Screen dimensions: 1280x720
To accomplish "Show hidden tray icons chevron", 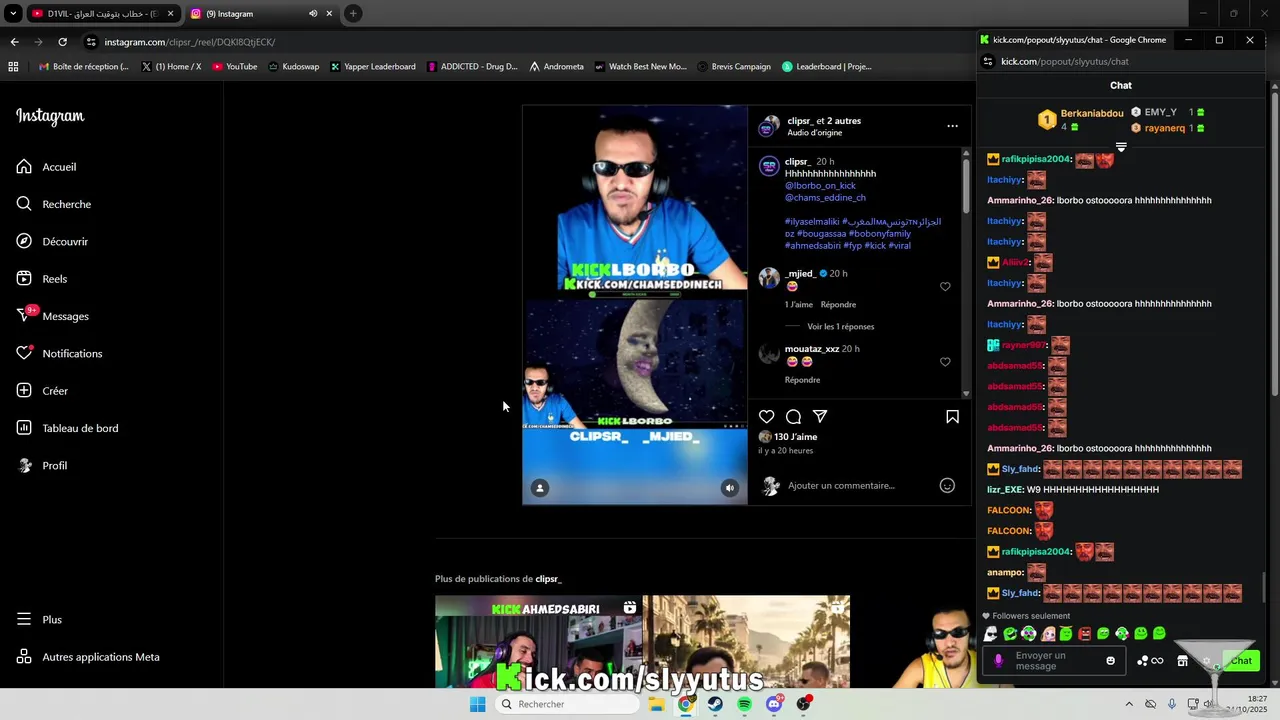I will pyautogui.click(x=1129, y=704).
